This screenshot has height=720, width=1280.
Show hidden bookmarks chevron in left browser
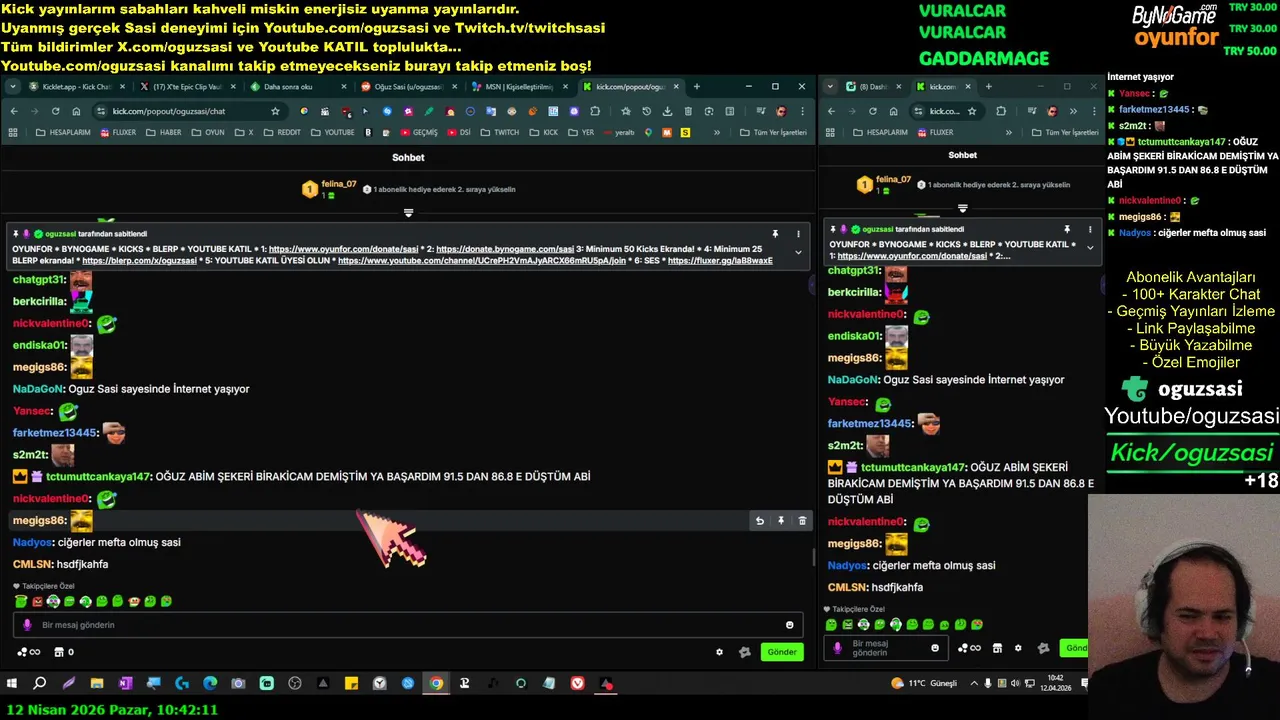(x=717, y=132)
